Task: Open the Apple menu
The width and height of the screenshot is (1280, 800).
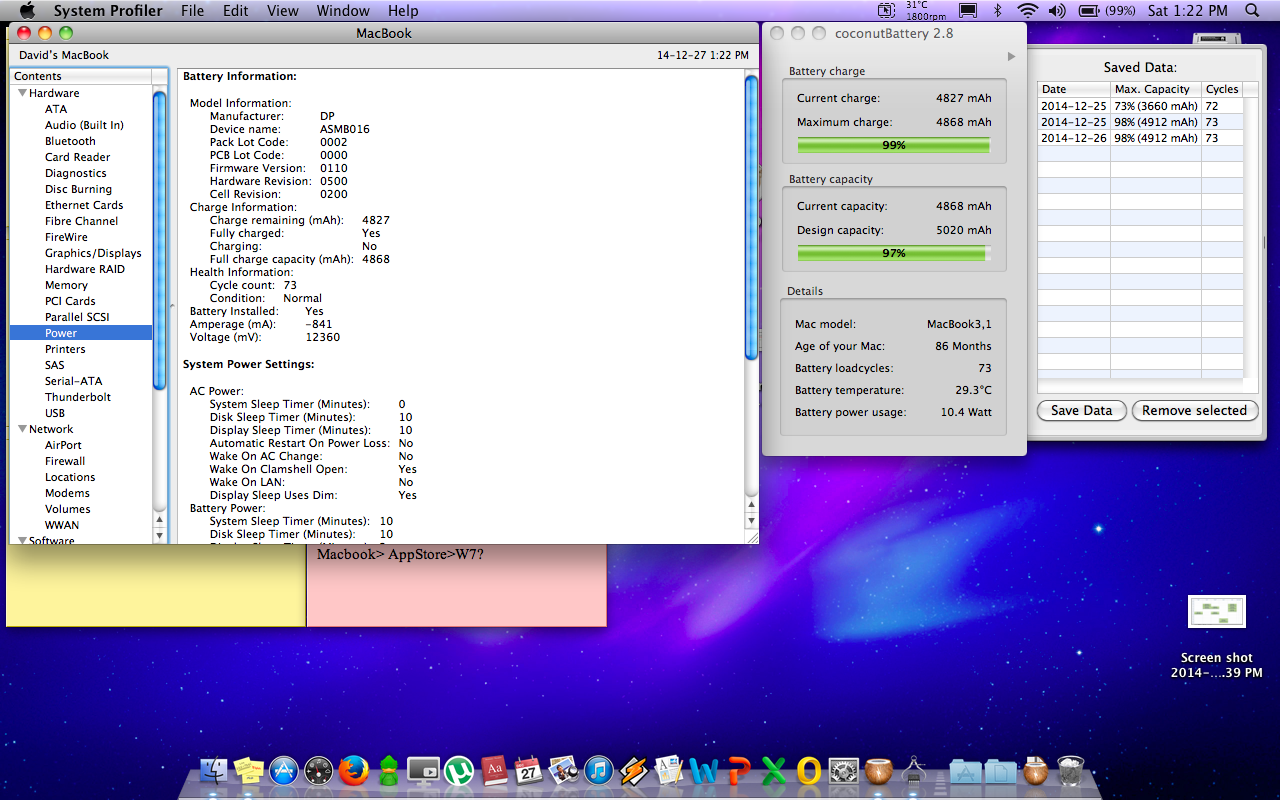Action: click(27, 11)
